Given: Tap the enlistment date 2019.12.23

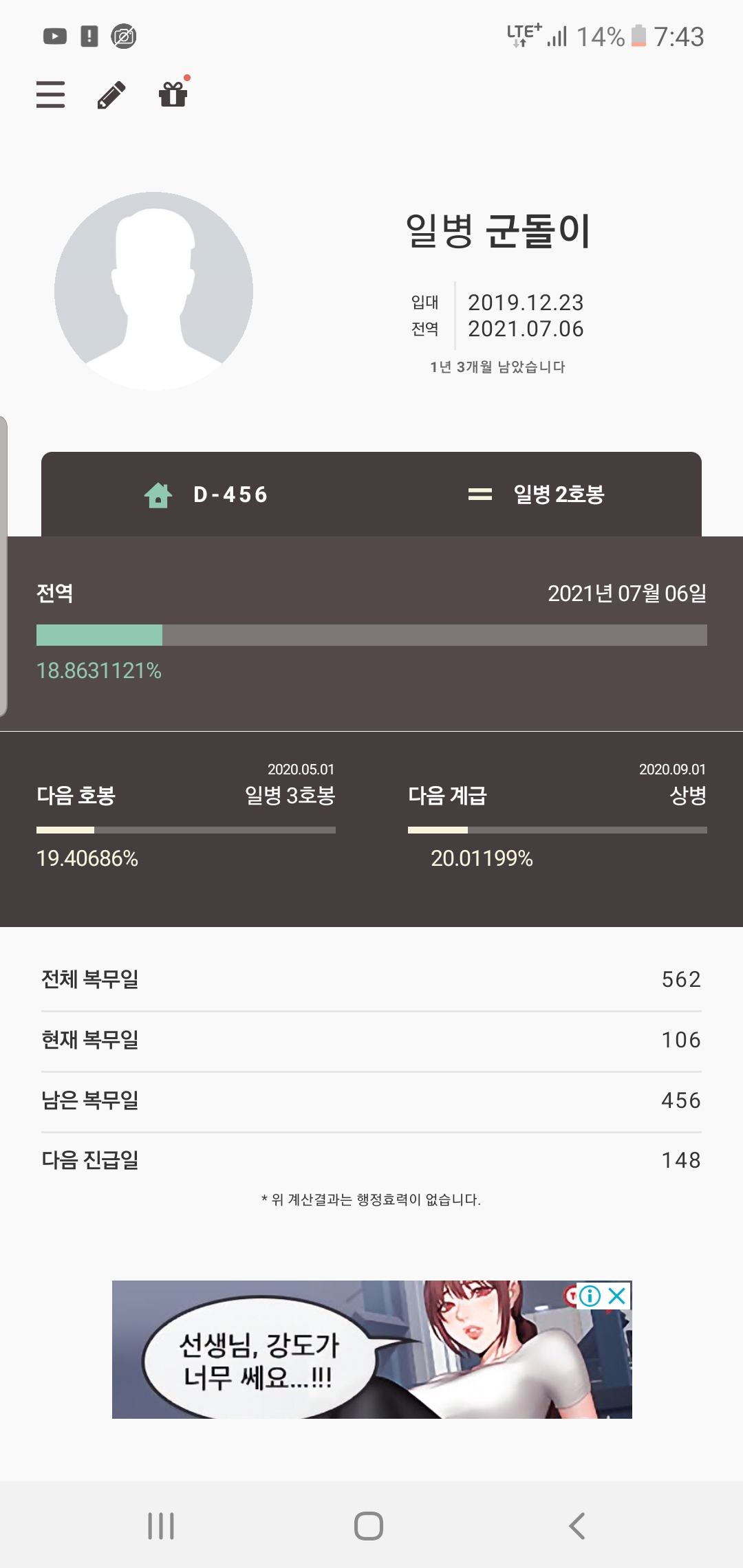Looking at the screenshot, I should (526, 303).
